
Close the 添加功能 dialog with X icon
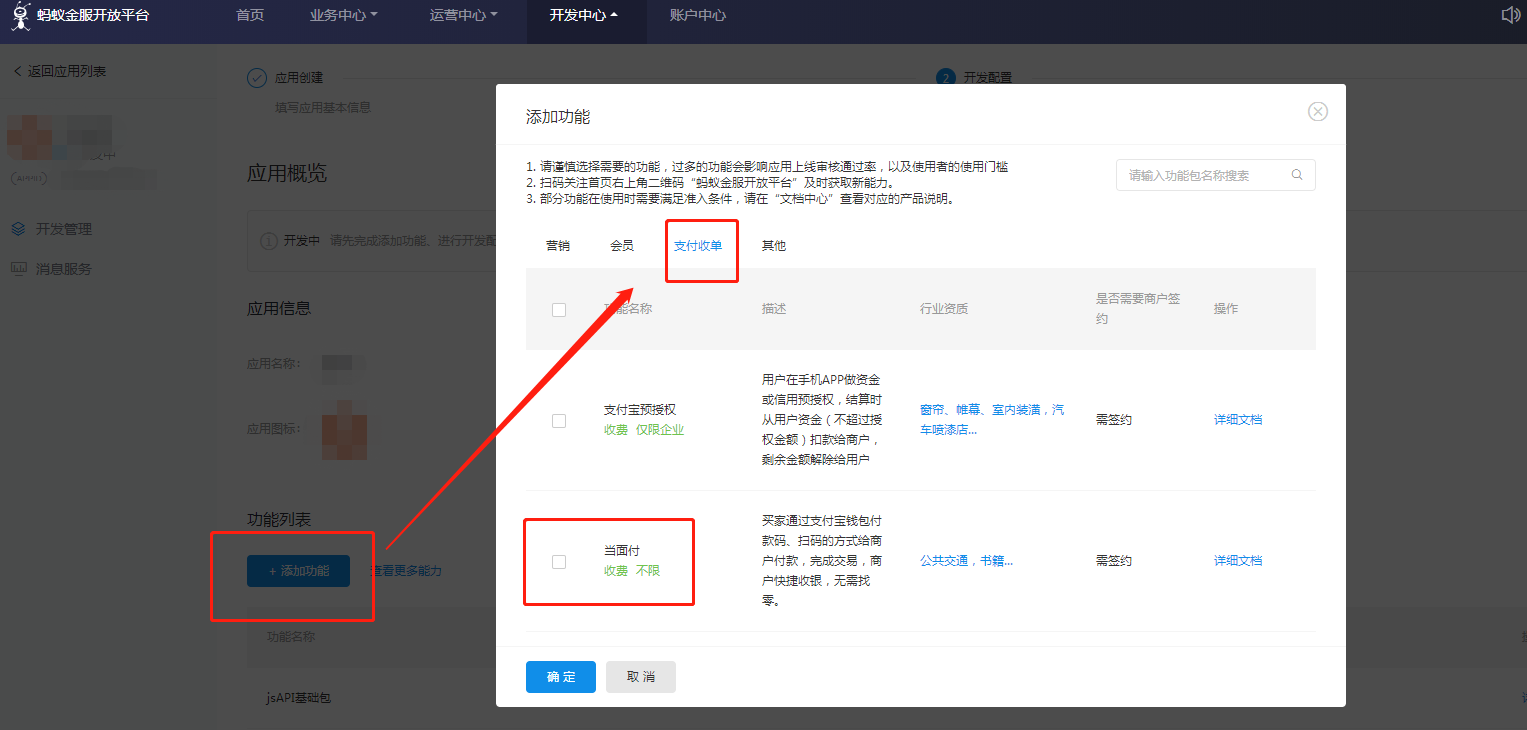[1318, 112]
